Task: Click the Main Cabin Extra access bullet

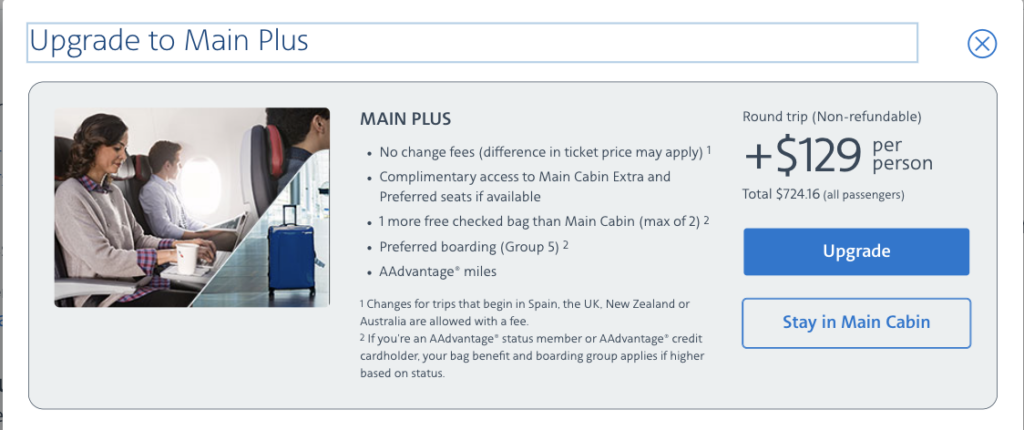Action: pyautogui.click(x=524, y=186)
